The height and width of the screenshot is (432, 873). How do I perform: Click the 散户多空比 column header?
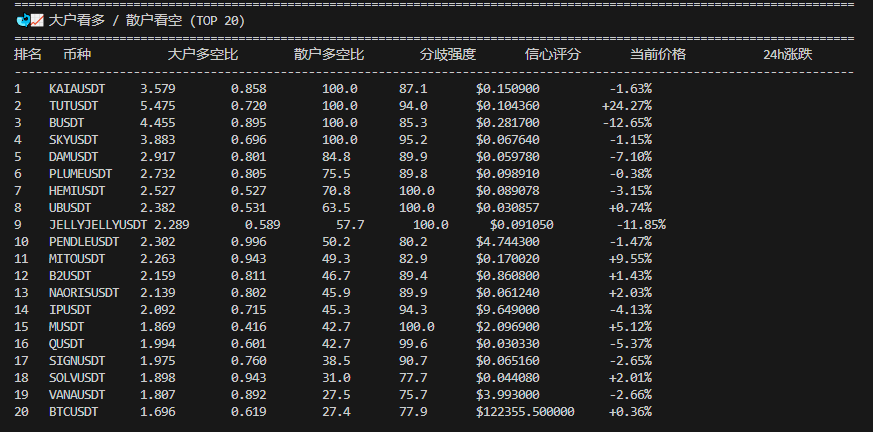328,54
